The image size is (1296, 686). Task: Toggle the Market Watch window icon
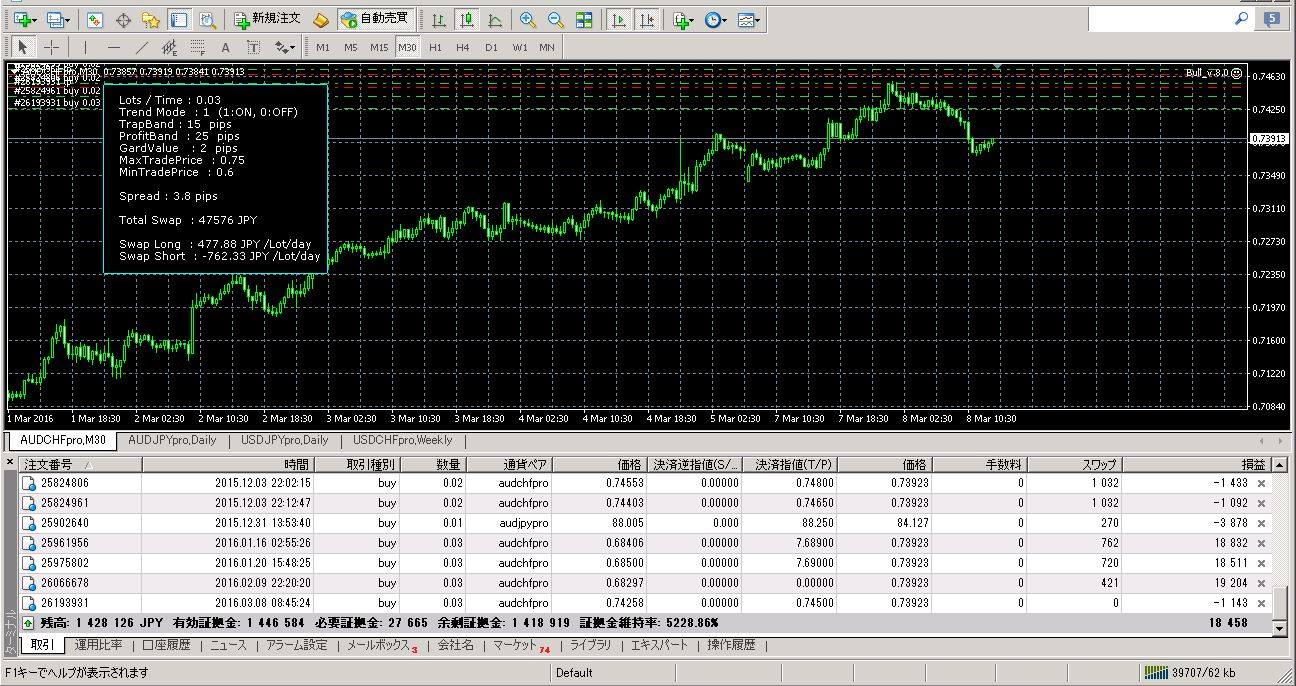tap(94, 19)
